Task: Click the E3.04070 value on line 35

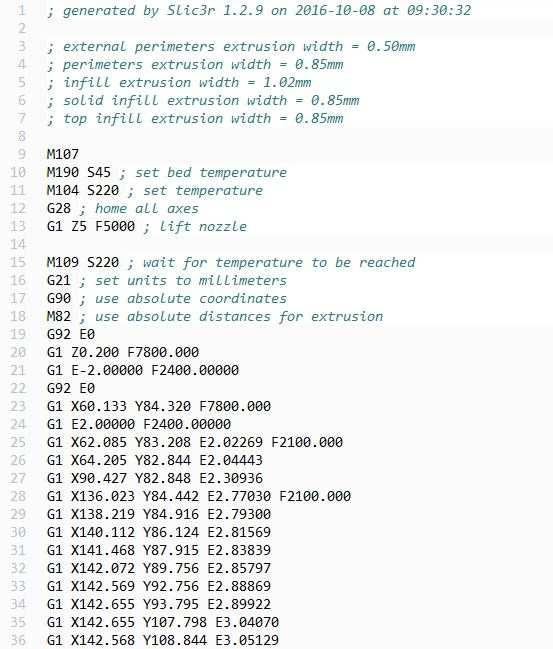Action: click(247, 622)
